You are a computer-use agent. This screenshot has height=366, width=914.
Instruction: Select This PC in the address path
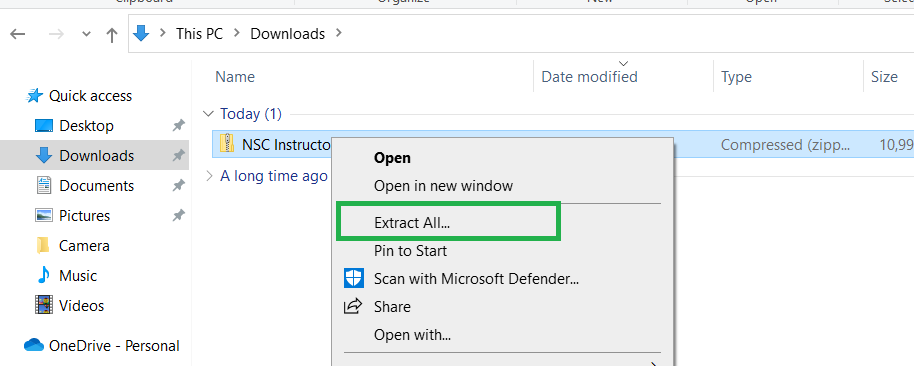199,34
